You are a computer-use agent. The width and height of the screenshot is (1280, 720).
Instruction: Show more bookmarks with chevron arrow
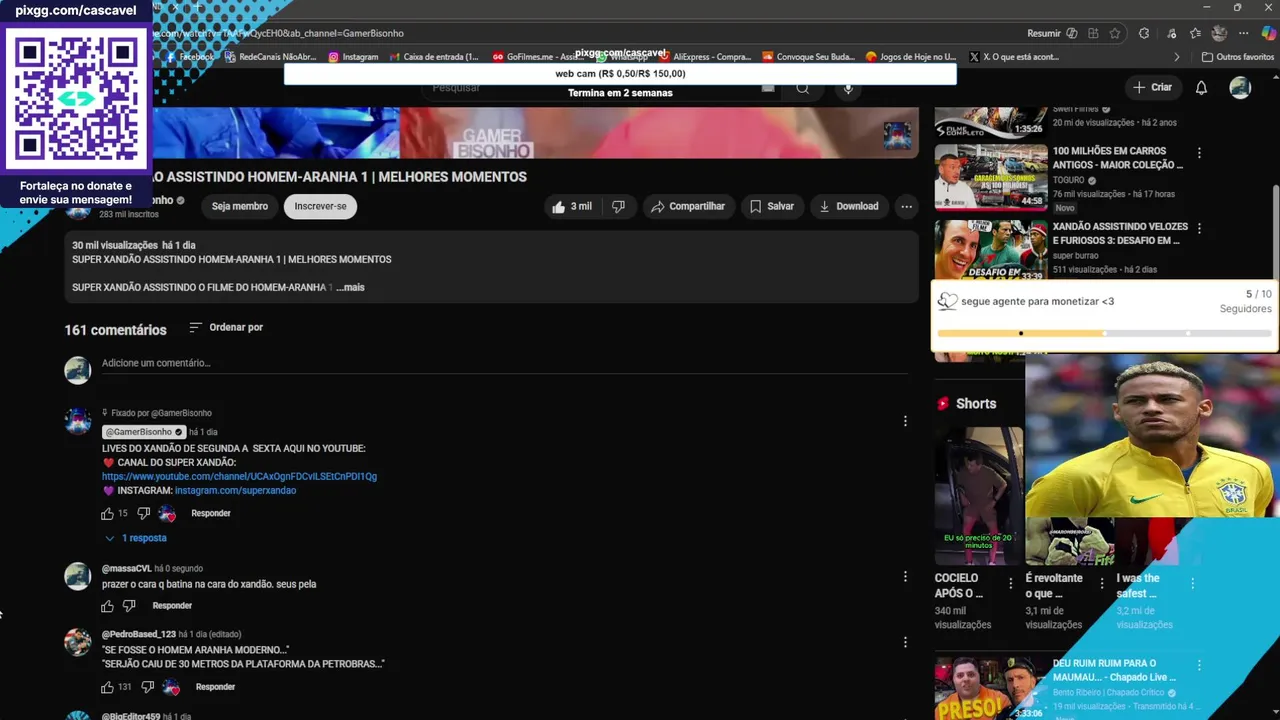1177,57
